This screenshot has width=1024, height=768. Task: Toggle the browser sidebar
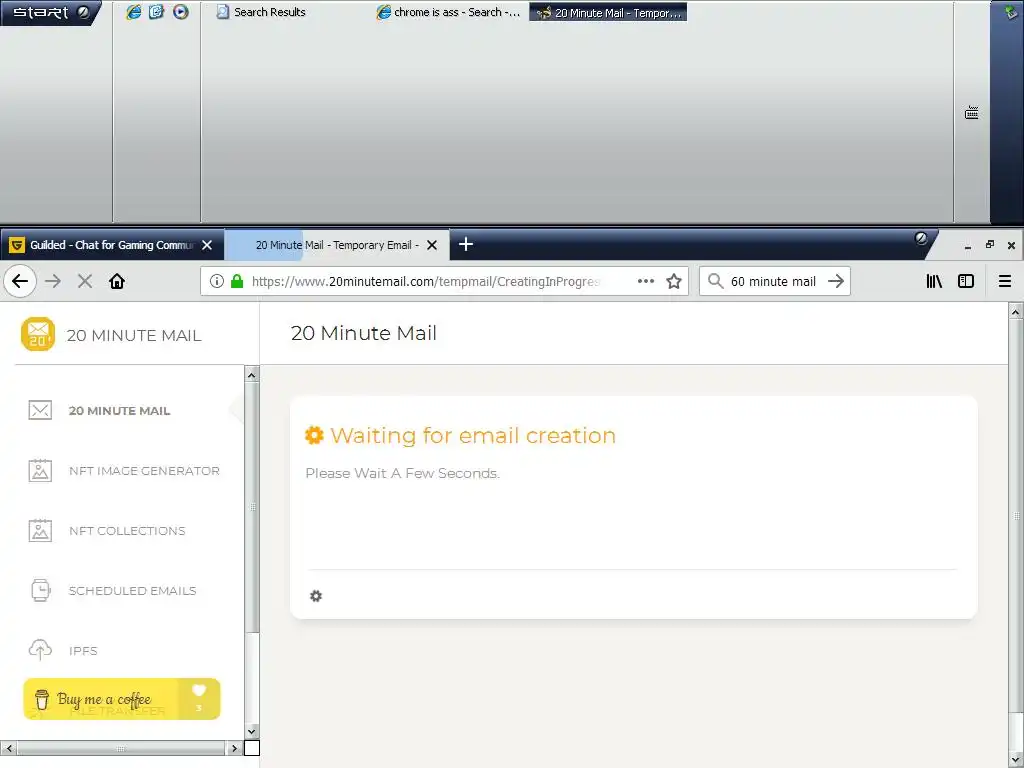(966, 281)
